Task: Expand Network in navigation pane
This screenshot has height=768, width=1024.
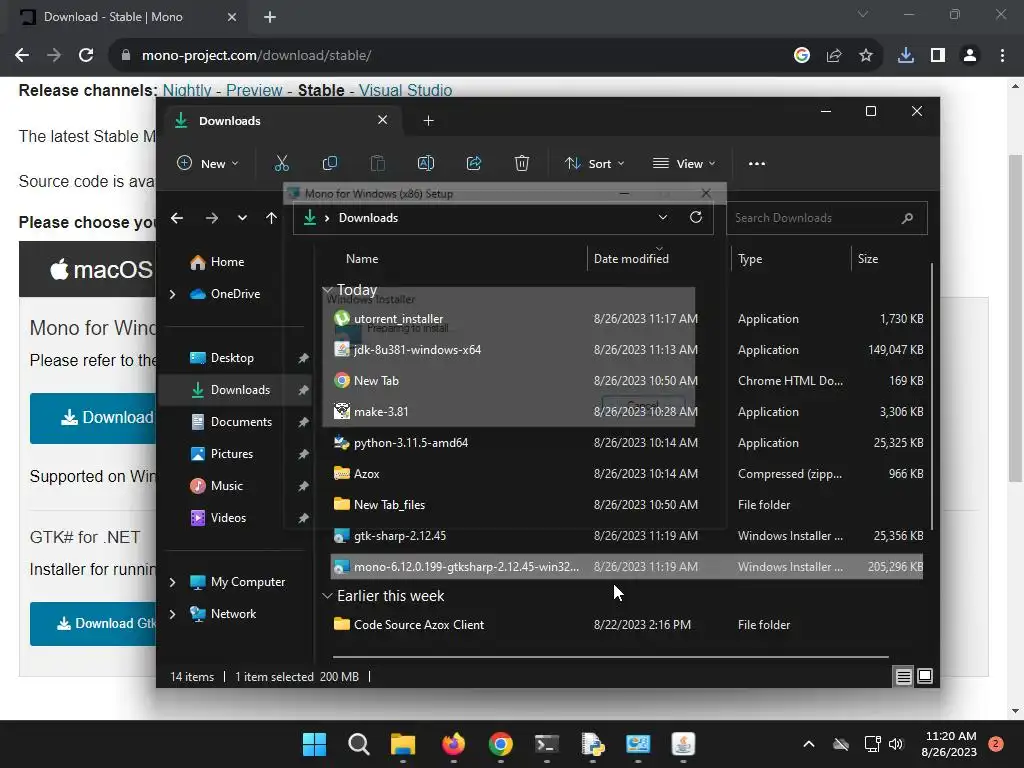Action: pyautogui.click(x=172, y=614)
